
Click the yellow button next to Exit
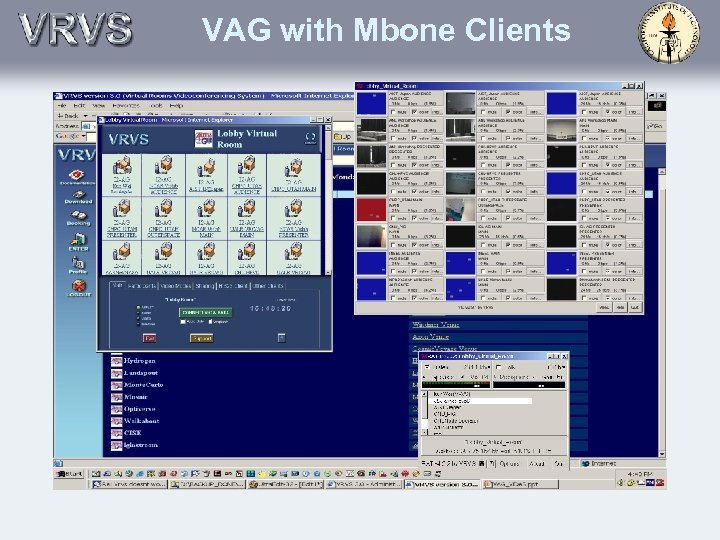click(202, 338)
